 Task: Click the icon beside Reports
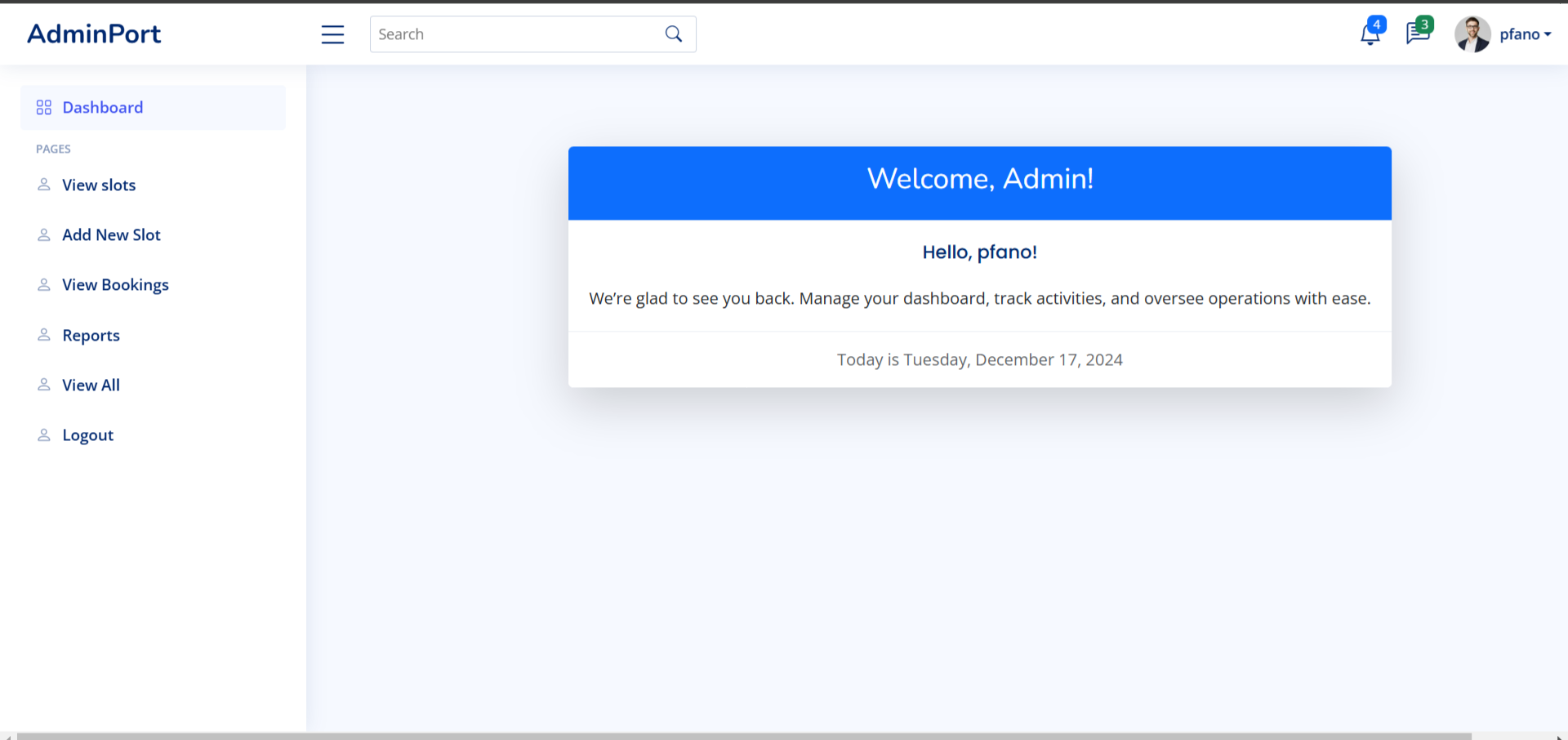[44, 336]
